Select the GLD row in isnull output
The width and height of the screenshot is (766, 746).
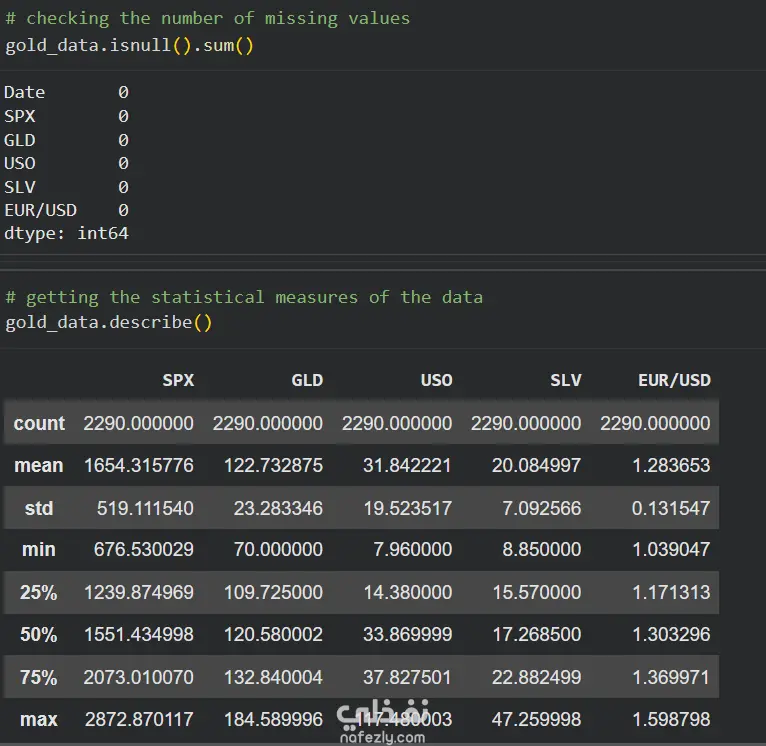(66, 141)
